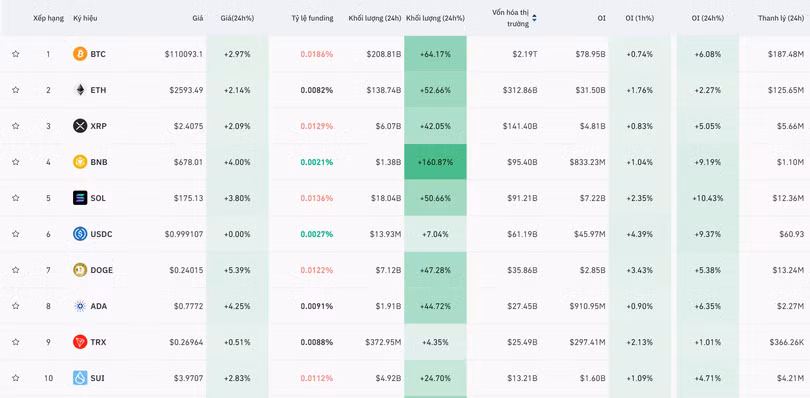Toggle the DOGE favorite star

coord(15,270)
